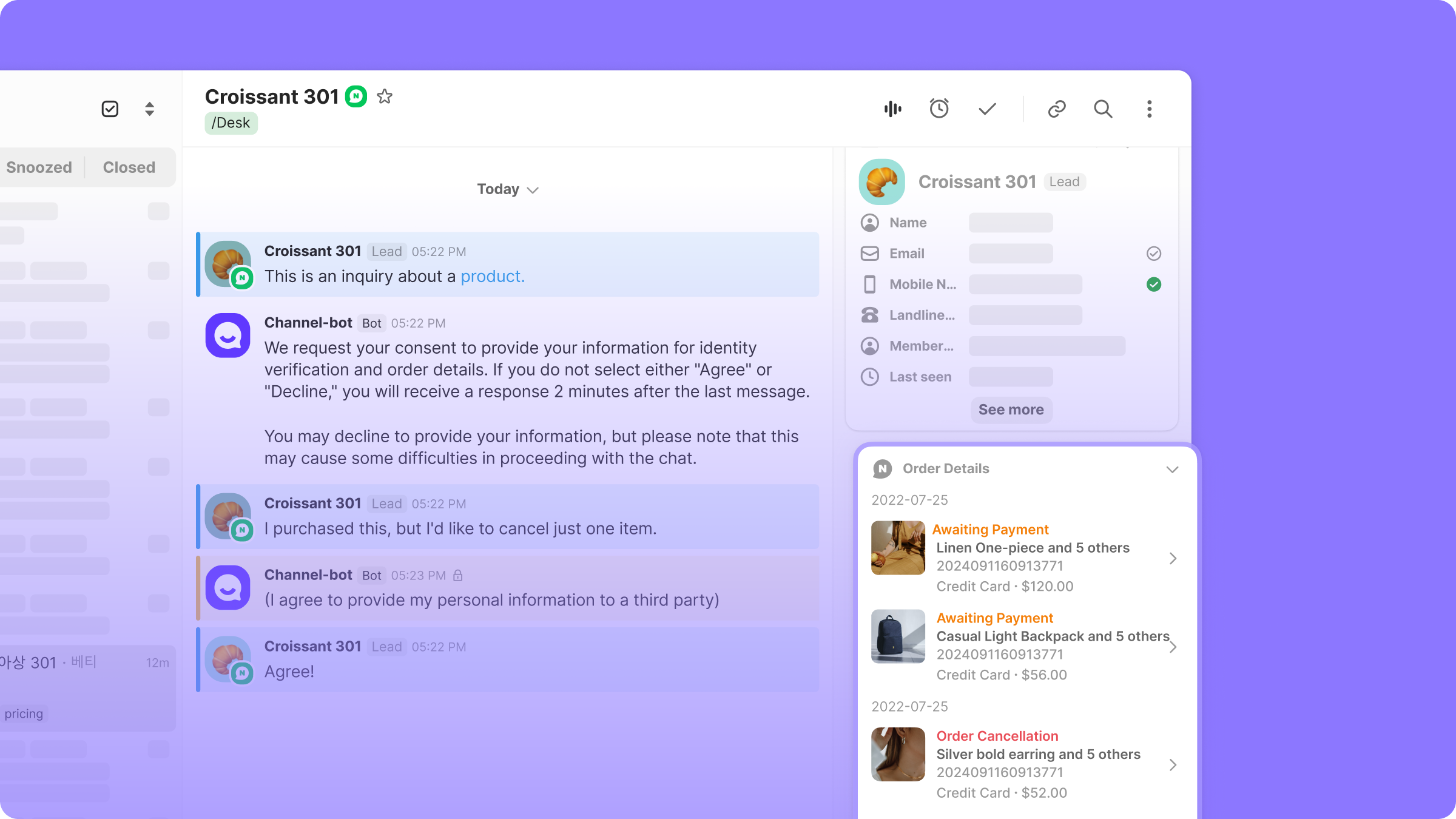Image resolution: width=1456 pixels, height=819 pixels.
Task: Open the three-dot more options menu
Action: pos(1149,109)
